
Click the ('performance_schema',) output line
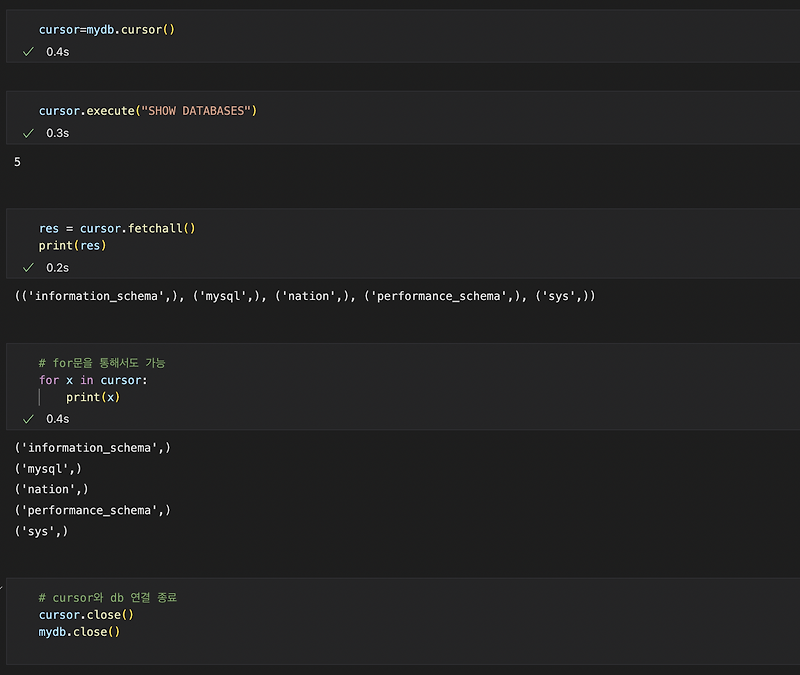click(x=92, y=510)
